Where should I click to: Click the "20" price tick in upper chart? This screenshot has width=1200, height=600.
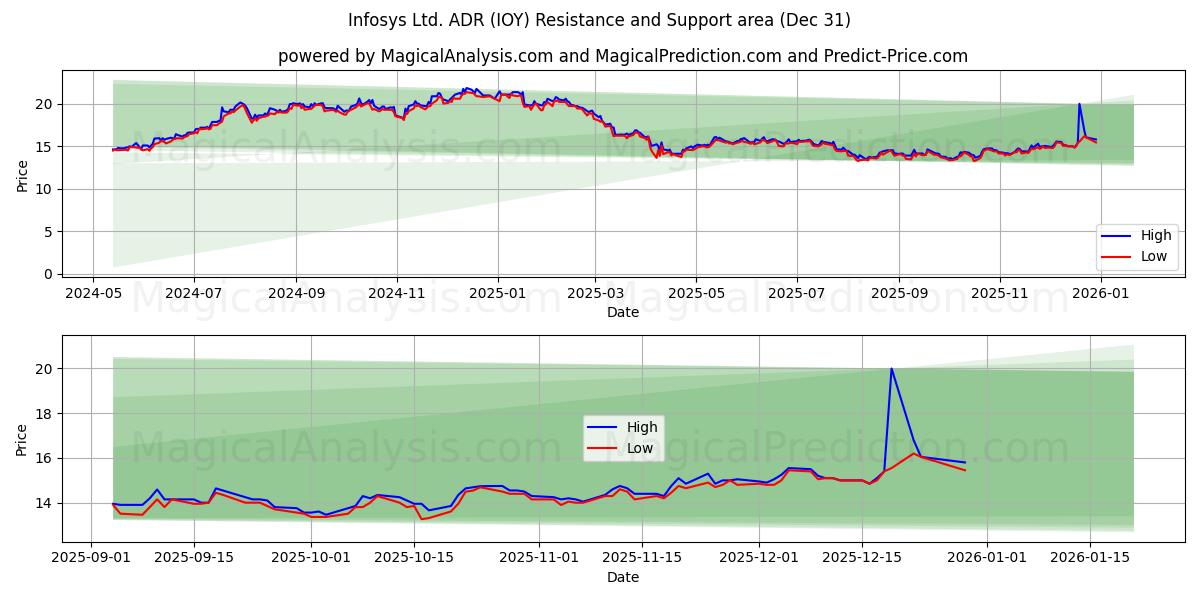(x=45, y=104)
